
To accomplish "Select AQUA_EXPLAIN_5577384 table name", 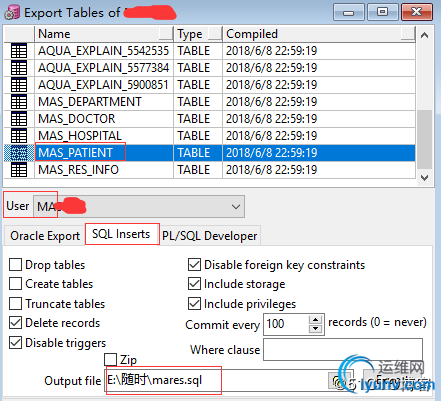I will tap(104, 68).
